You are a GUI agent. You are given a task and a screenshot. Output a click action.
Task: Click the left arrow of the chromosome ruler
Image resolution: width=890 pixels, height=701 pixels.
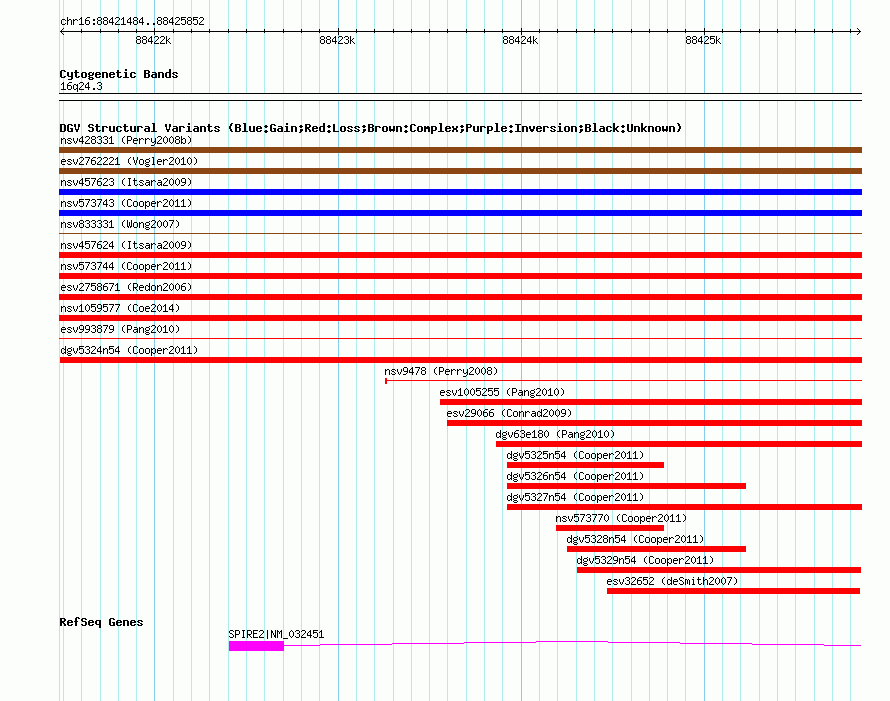tap(62, 32)
